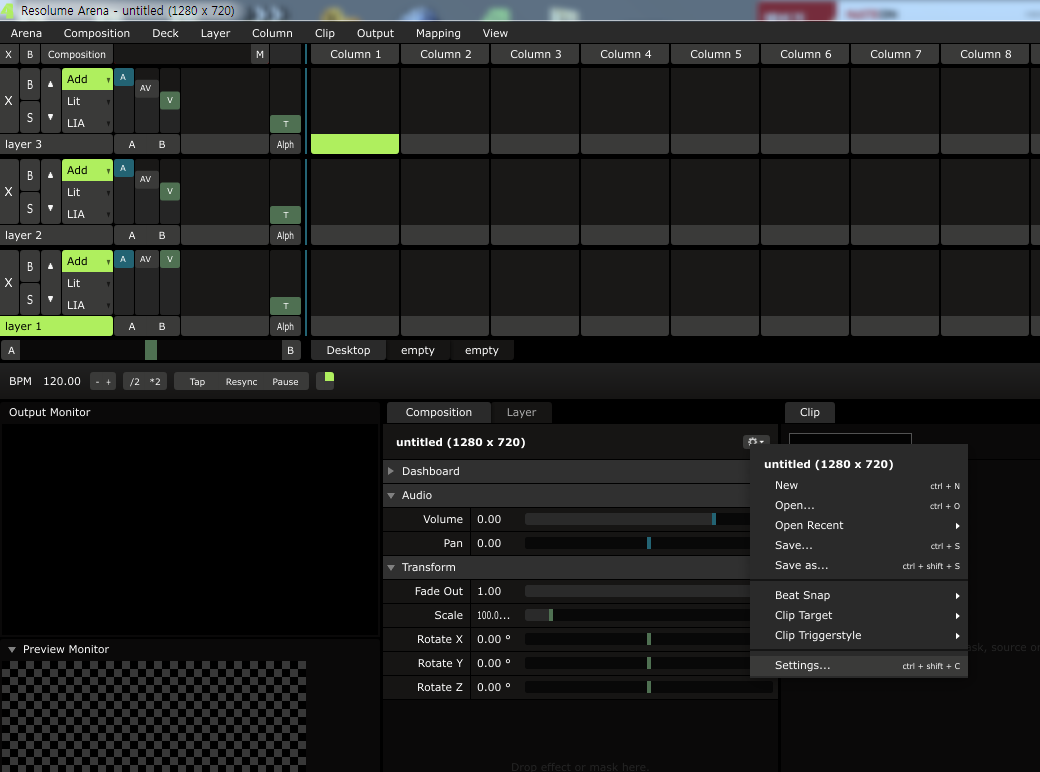Click the green beat indicator next to Pause
This screenshot has height=772, width=1040.
[x=329, y=377]
